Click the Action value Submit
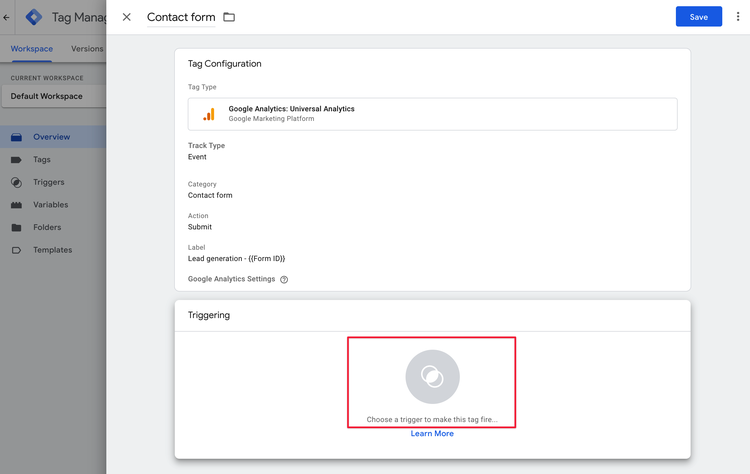Screen dimensions: 750x474 199,227
